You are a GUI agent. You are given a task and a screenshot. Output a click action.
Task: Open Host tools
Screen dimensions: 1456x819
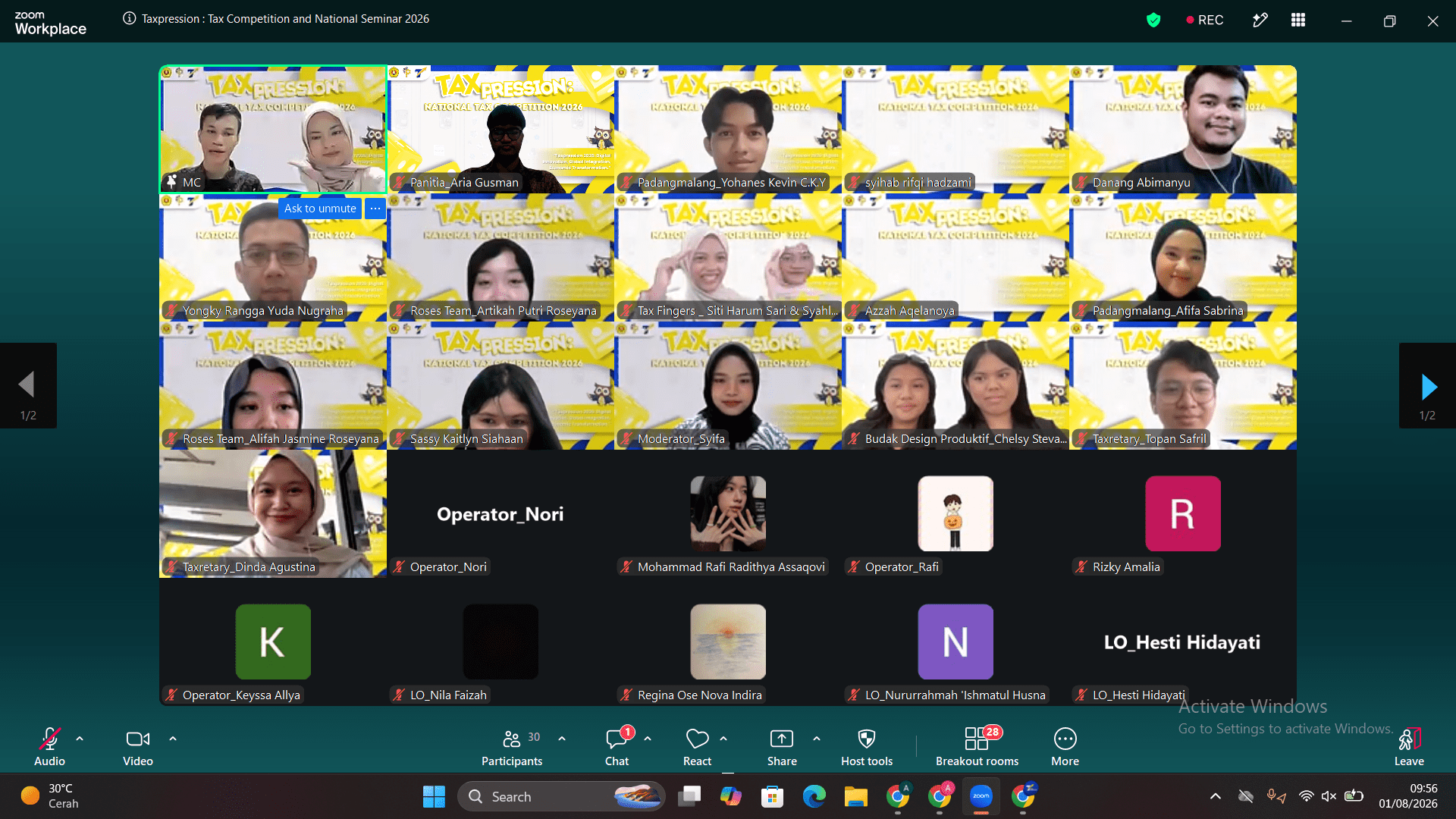click(867, 746)
